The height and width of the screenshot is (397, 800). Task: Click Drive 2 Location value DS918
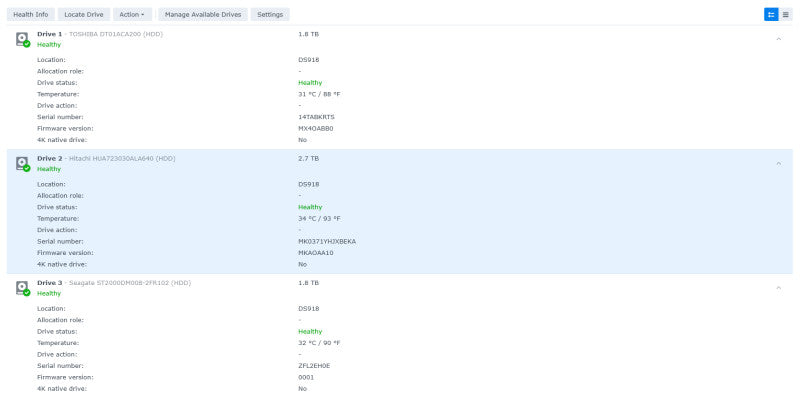click(309, 184)
